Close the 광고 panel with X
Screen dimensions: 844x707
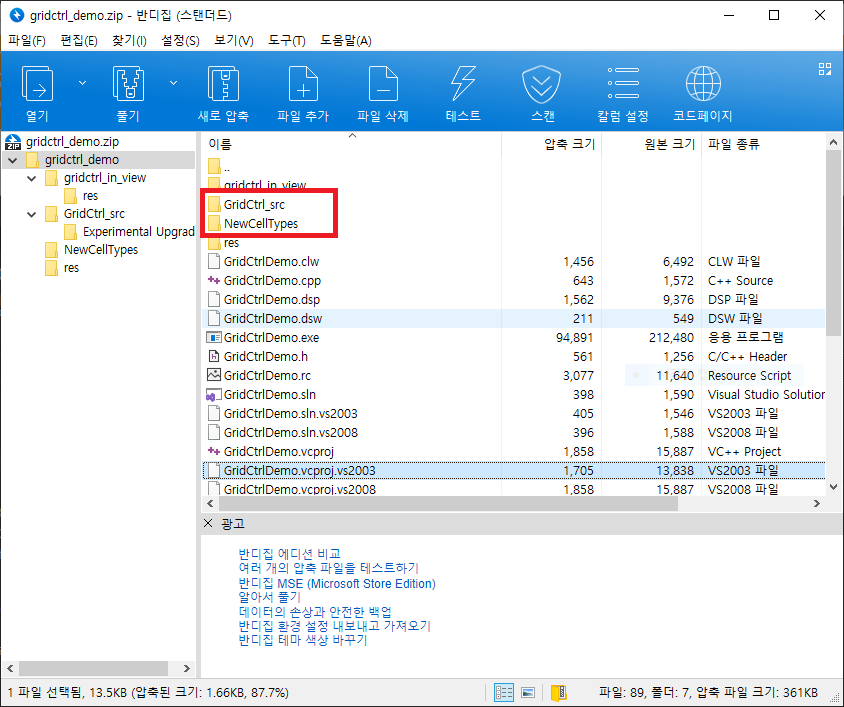(x=208, y=523)
